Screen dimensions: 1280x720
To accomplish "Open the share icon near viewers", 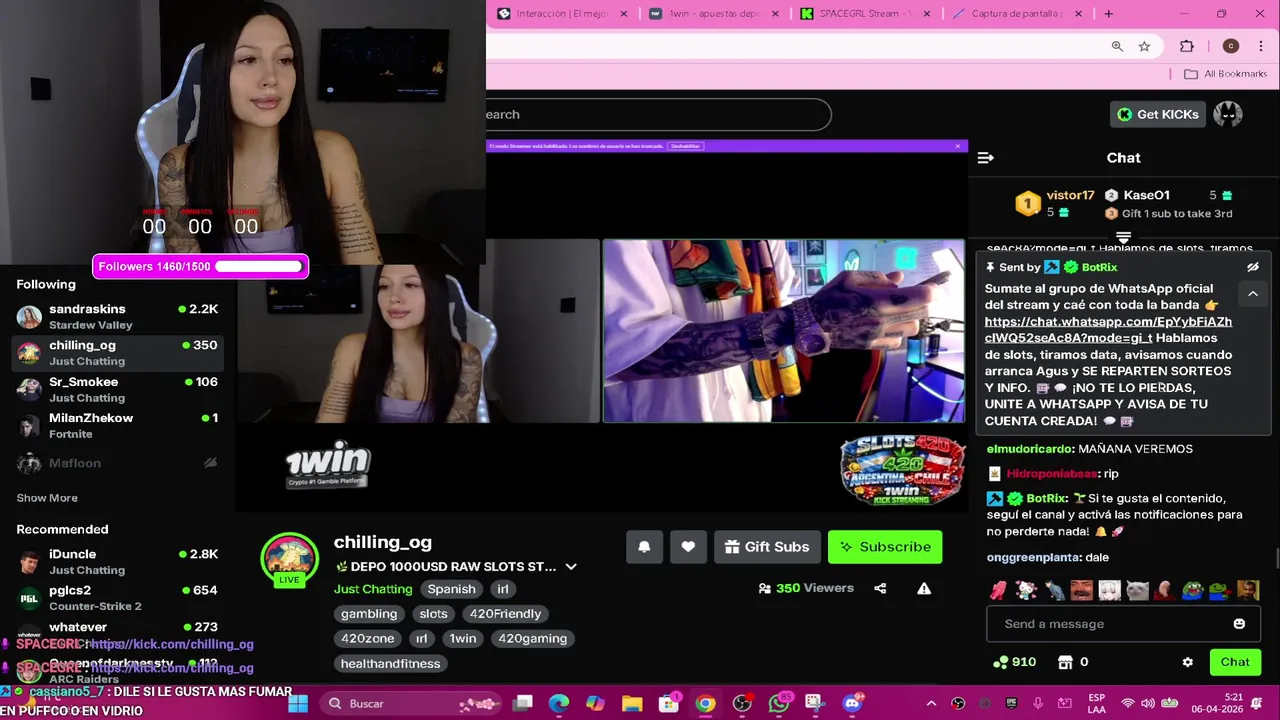I will (880, 588).
